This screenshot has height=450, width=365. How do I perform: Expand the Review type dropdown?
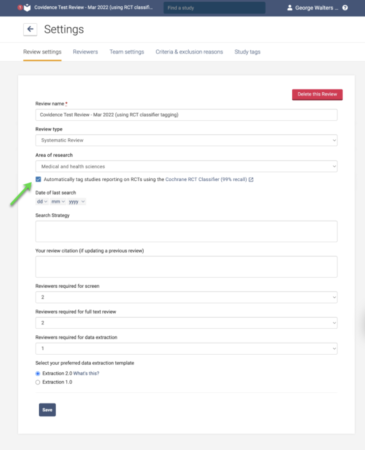[186, 140]
